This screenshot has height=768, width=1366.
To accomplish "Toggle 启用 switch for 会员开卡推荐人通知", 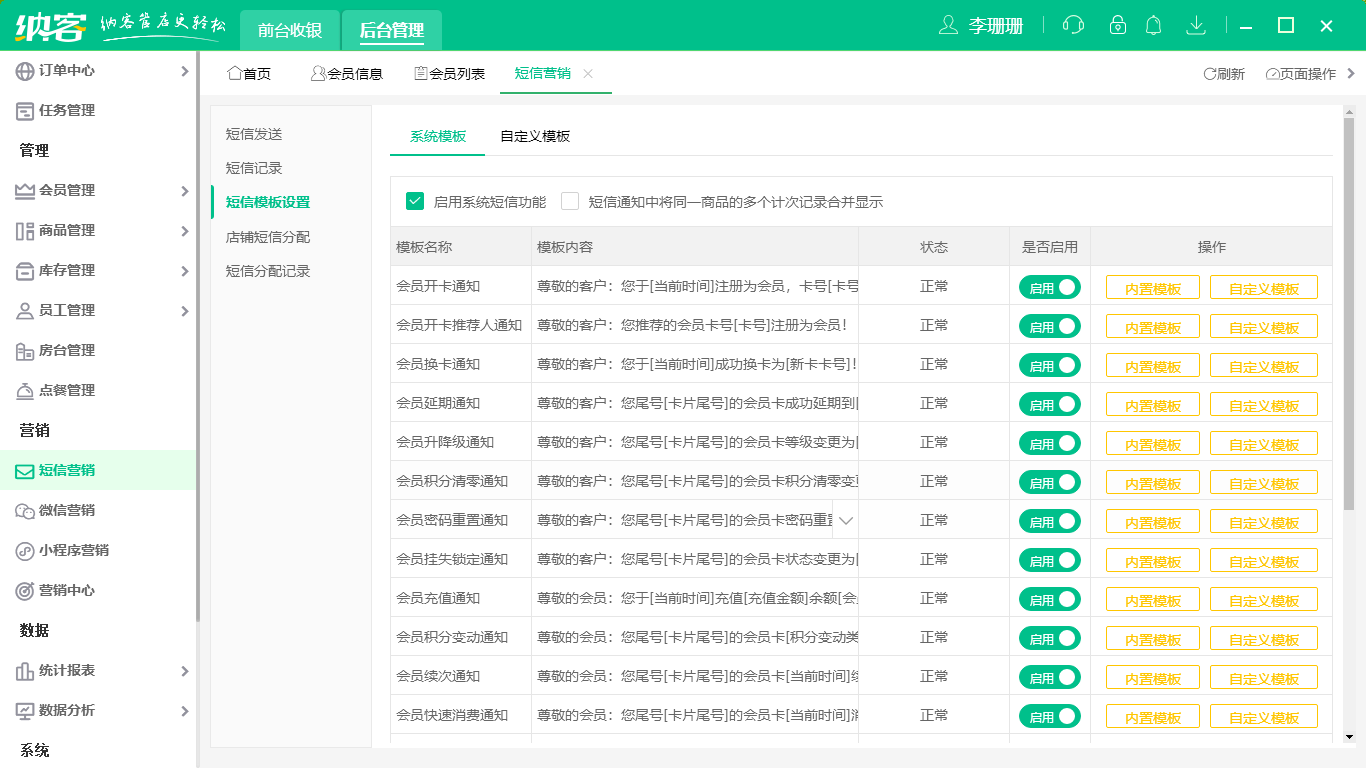I will tap(1050, 326).
